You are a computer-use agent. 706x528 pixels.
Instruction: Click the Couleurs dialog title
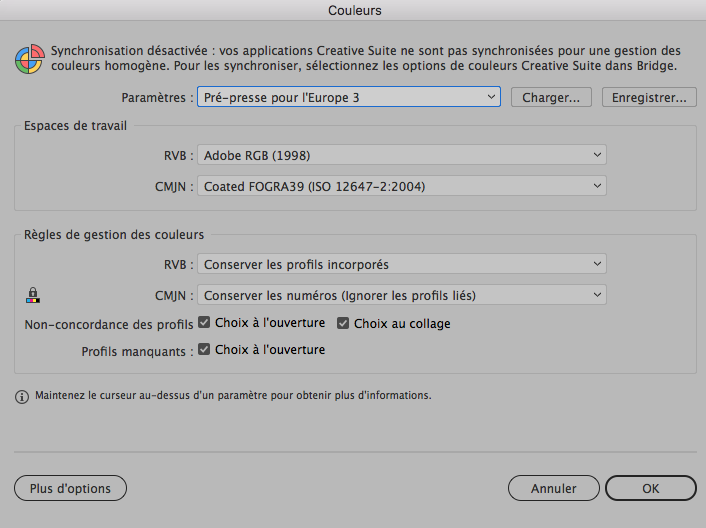click(x=355, y=10)
